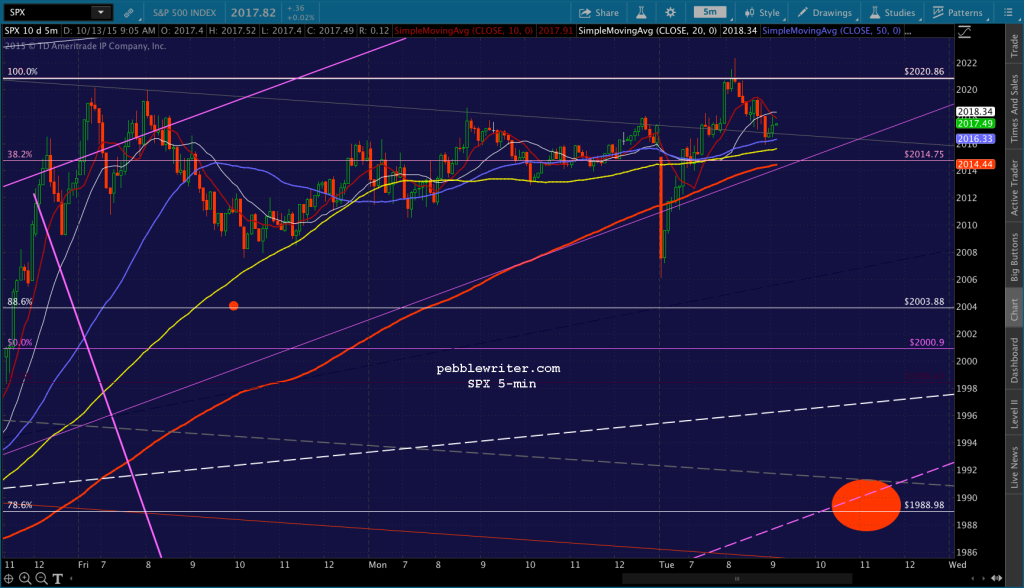Viewport: 1024px width, 588px height.
Task: Open the 5m timeframe selector
Action: click(710, 12)
